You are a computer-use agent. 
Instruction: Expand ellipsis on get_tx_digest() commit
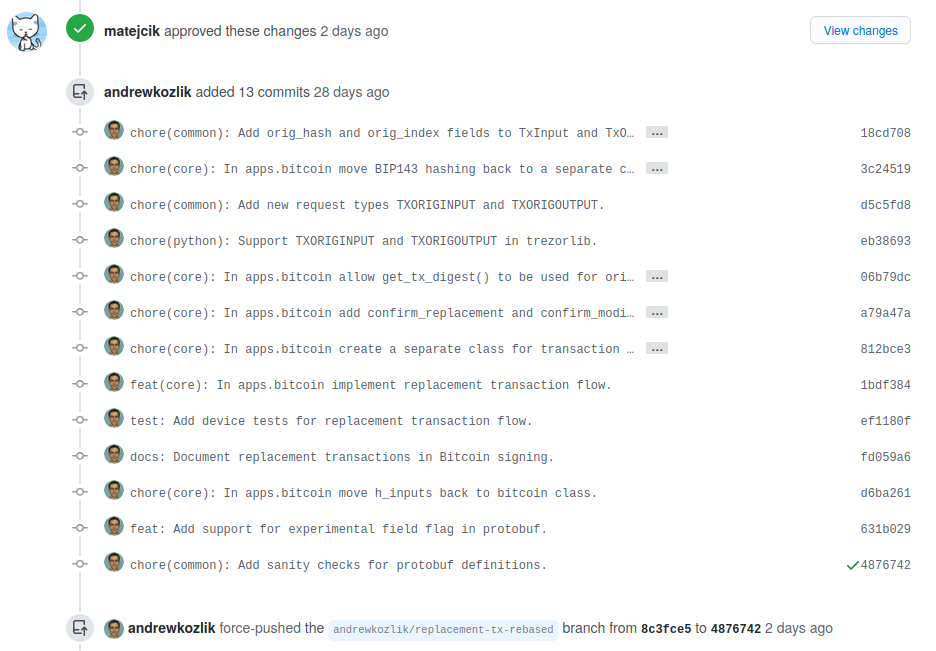pos(657,277)
